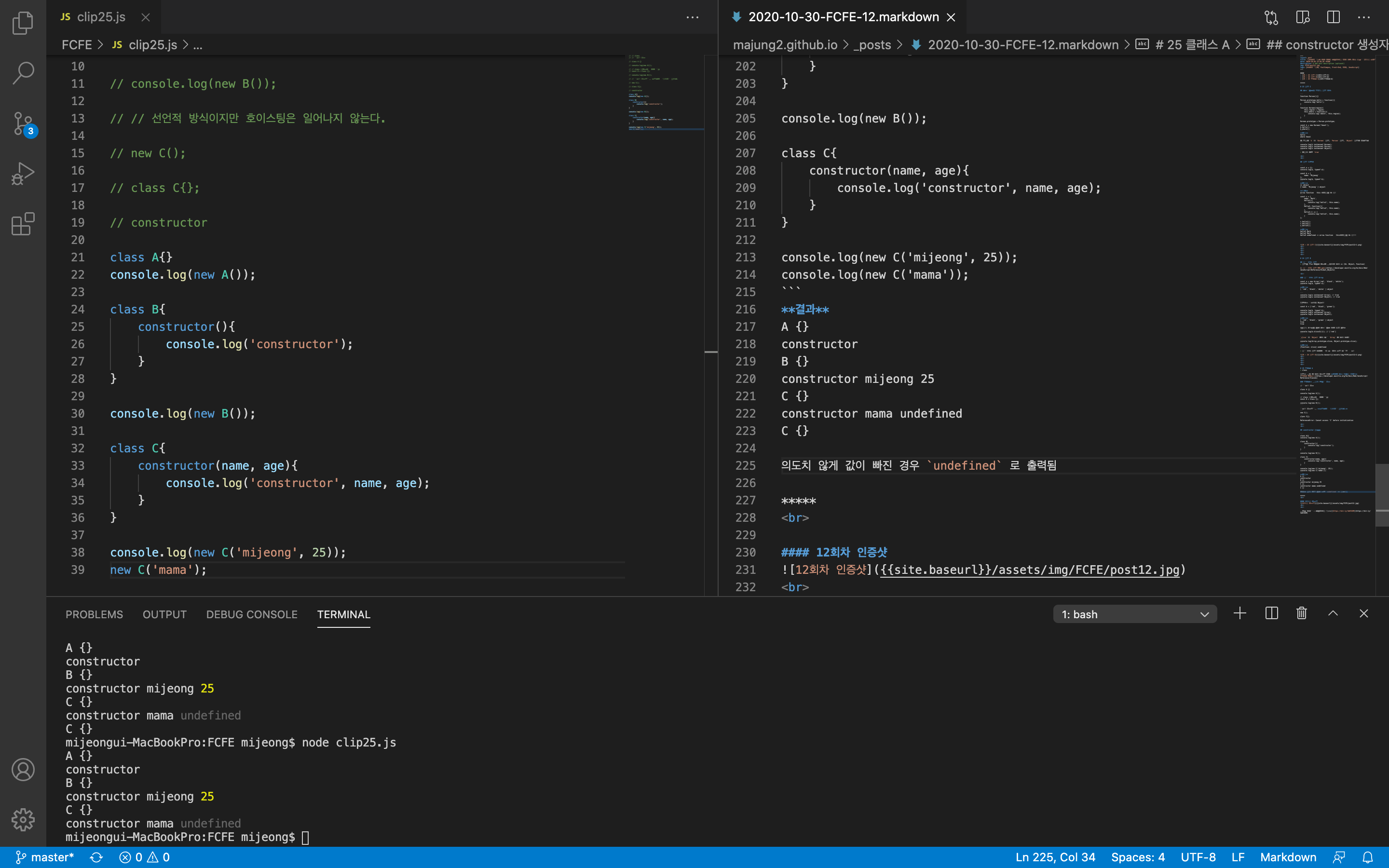Click '**결과**' text on line 216
Viewport: 1389px width, 868px height.
click(x=804, y=310)
